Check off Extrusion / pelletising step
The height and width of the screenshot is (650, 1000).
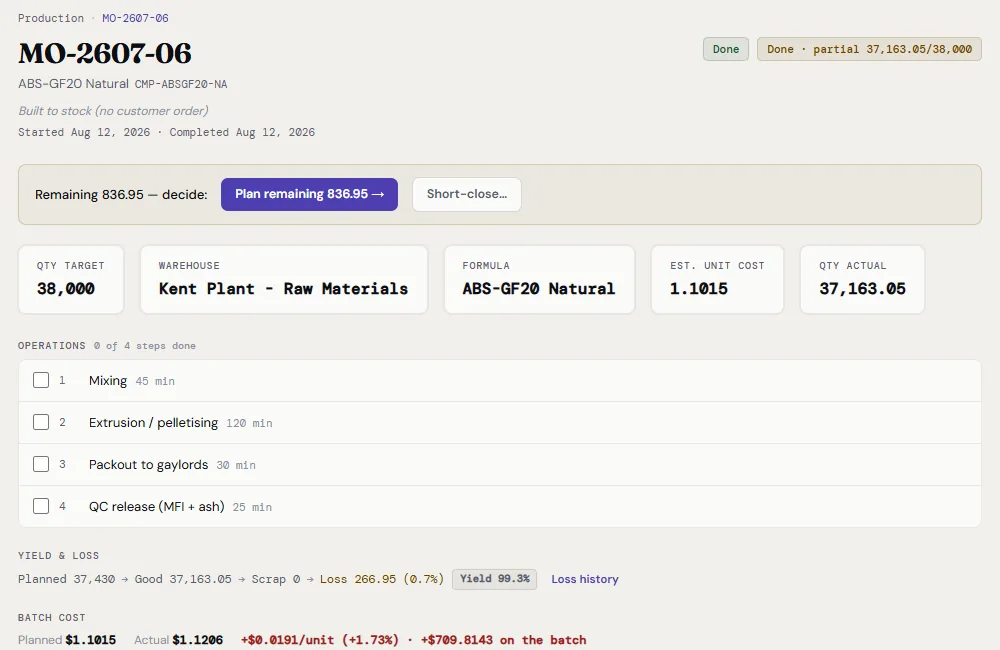tap(41, 422)
